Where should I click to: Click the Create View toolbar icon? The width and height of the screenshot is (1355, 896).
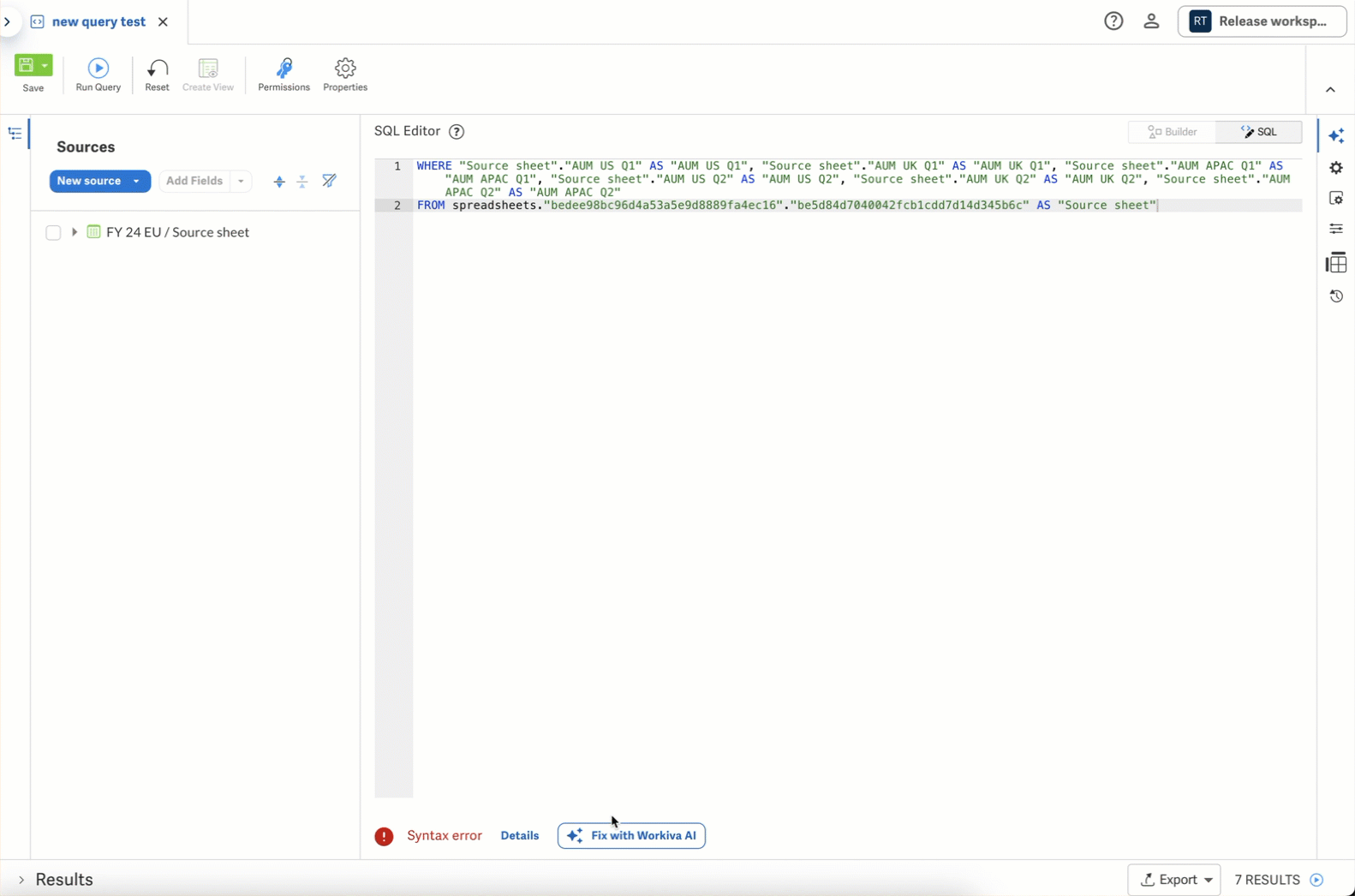(x=208, y=68)
